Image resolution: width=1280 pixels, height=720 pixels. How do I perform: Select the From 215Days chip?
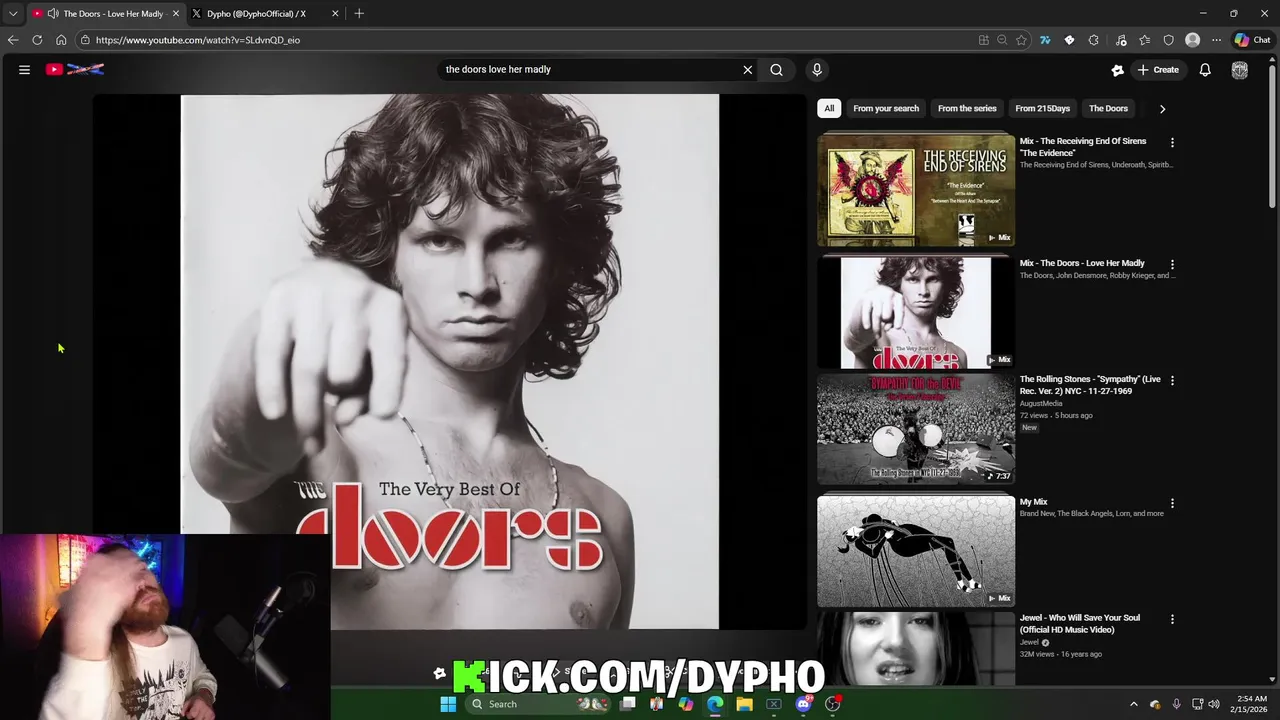coord(1042,108)
